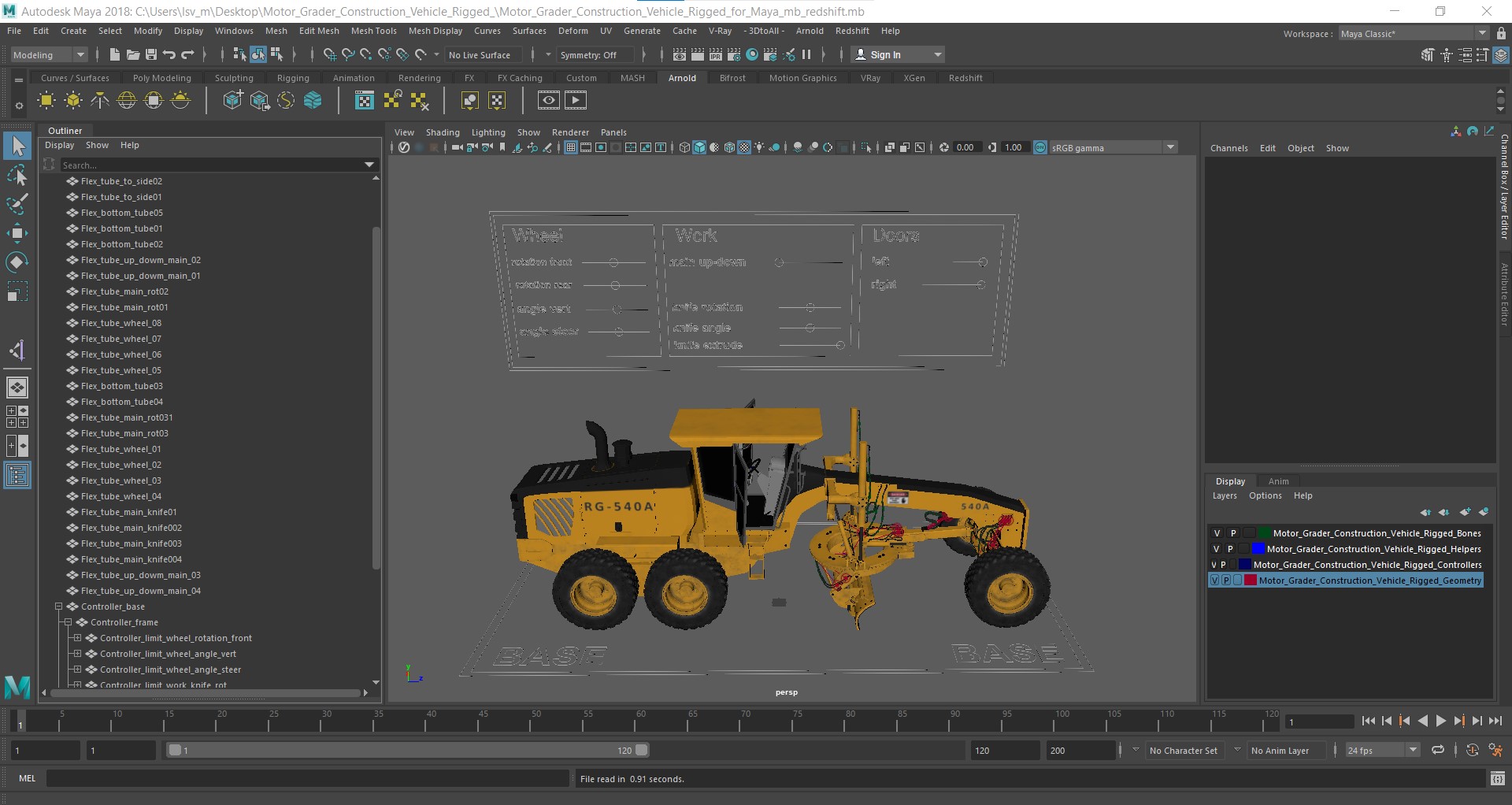
Task: Activate the Lasso select tool
Action: (17, 175)
